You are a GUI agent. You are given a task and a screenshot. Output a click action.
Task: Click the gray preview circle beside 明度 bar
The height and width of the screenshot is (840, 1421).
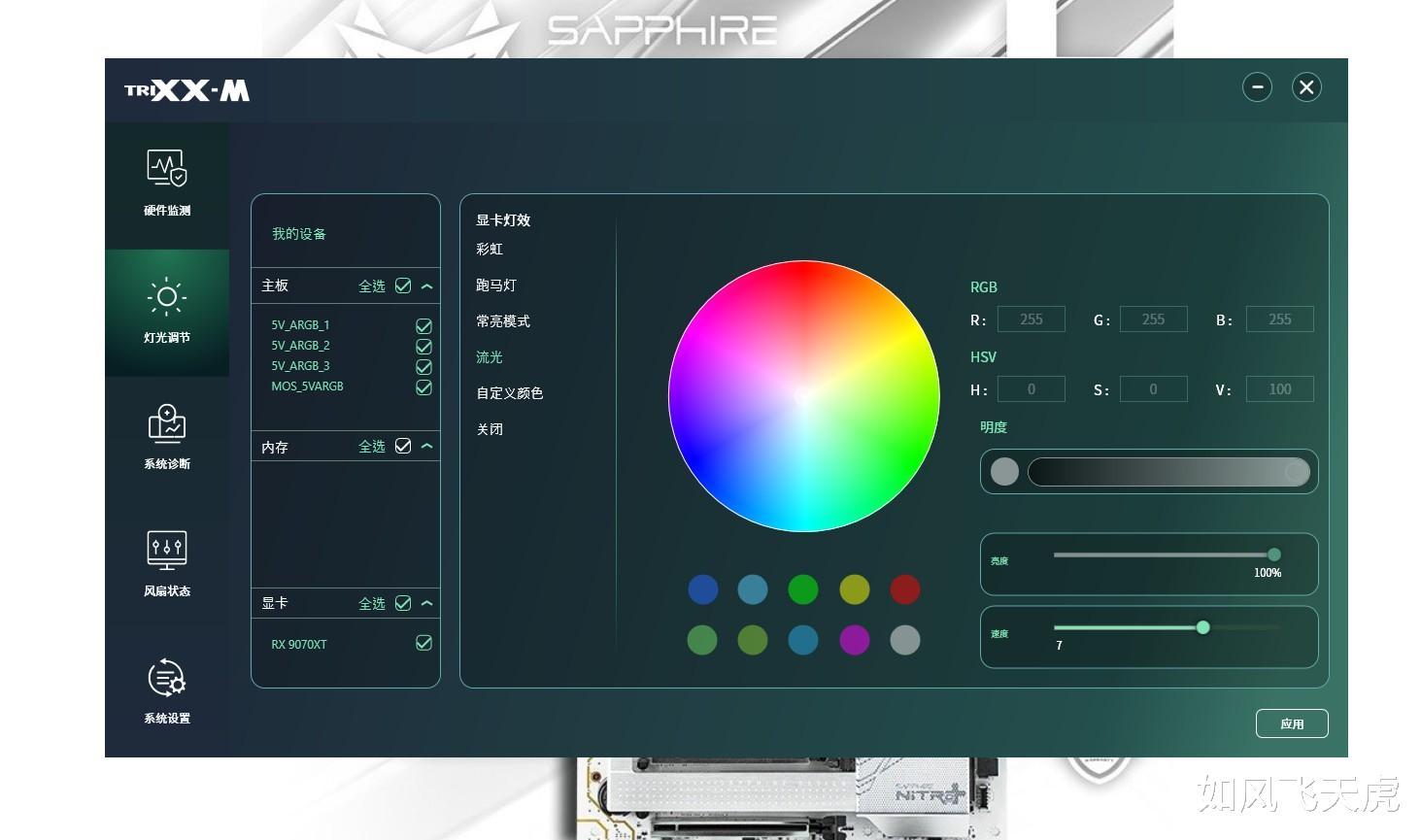pos(1004,472)
